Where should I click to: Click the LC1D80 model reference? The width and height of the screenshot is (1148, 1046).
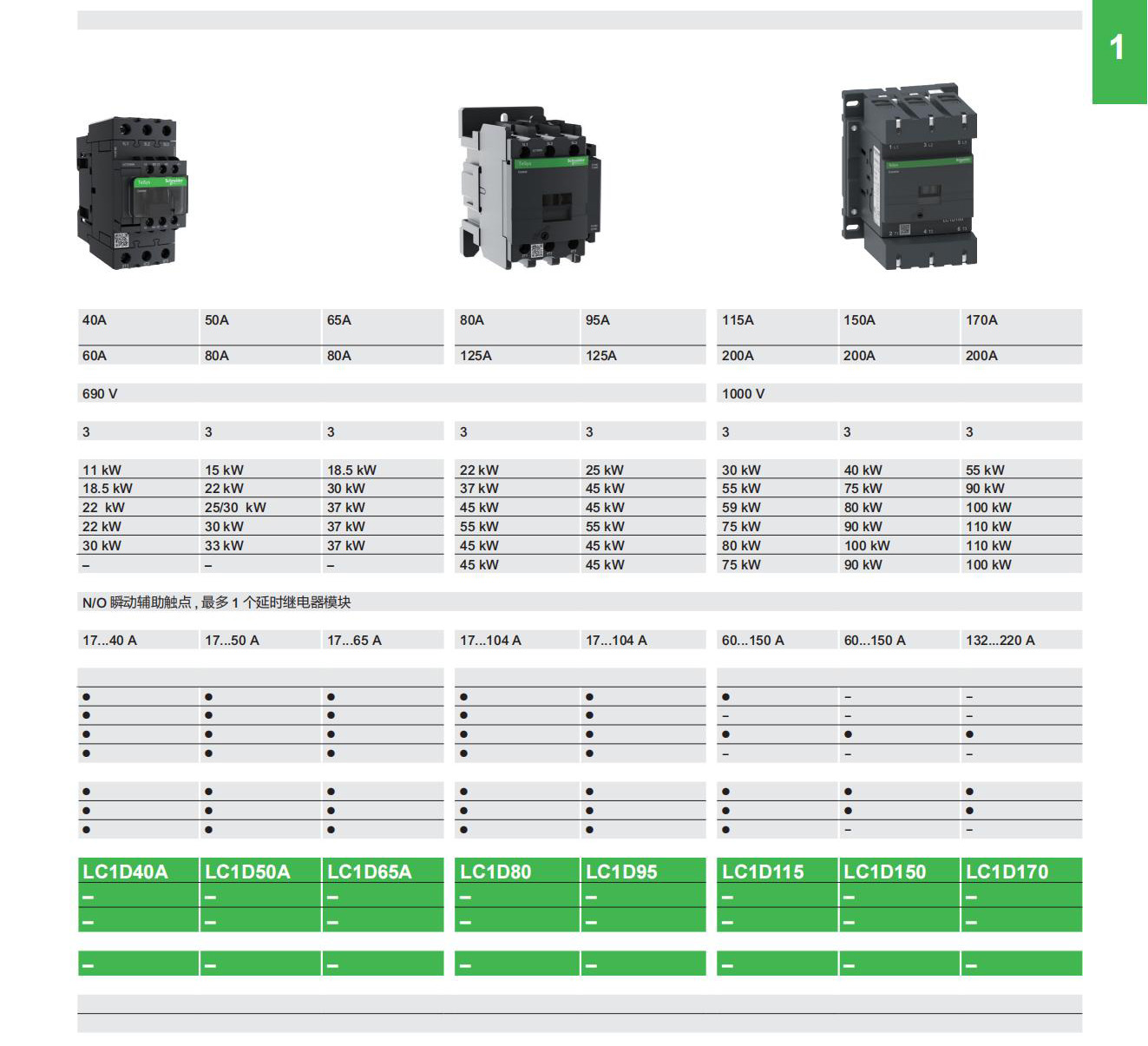coord(495,872)
